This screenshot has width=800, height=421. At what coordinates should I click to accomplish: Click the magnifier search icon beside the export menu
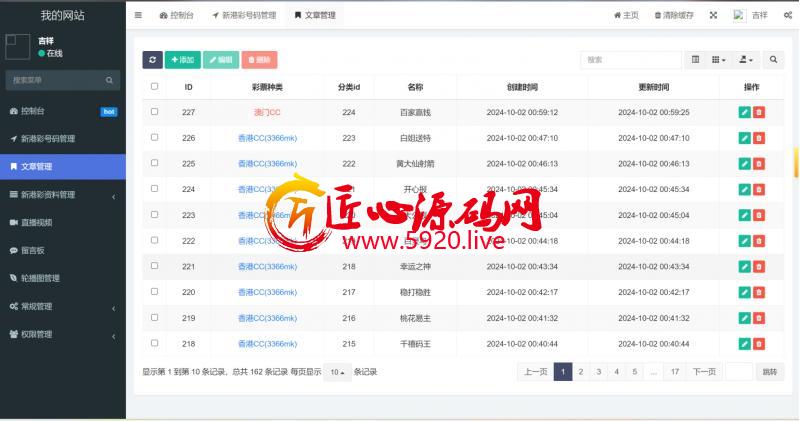[774, 60]
